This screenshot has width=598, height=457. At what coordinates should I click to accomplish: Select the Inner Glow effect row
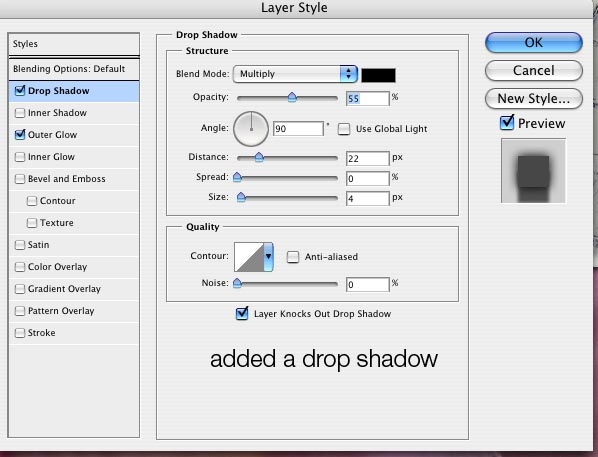pos(74,157)
